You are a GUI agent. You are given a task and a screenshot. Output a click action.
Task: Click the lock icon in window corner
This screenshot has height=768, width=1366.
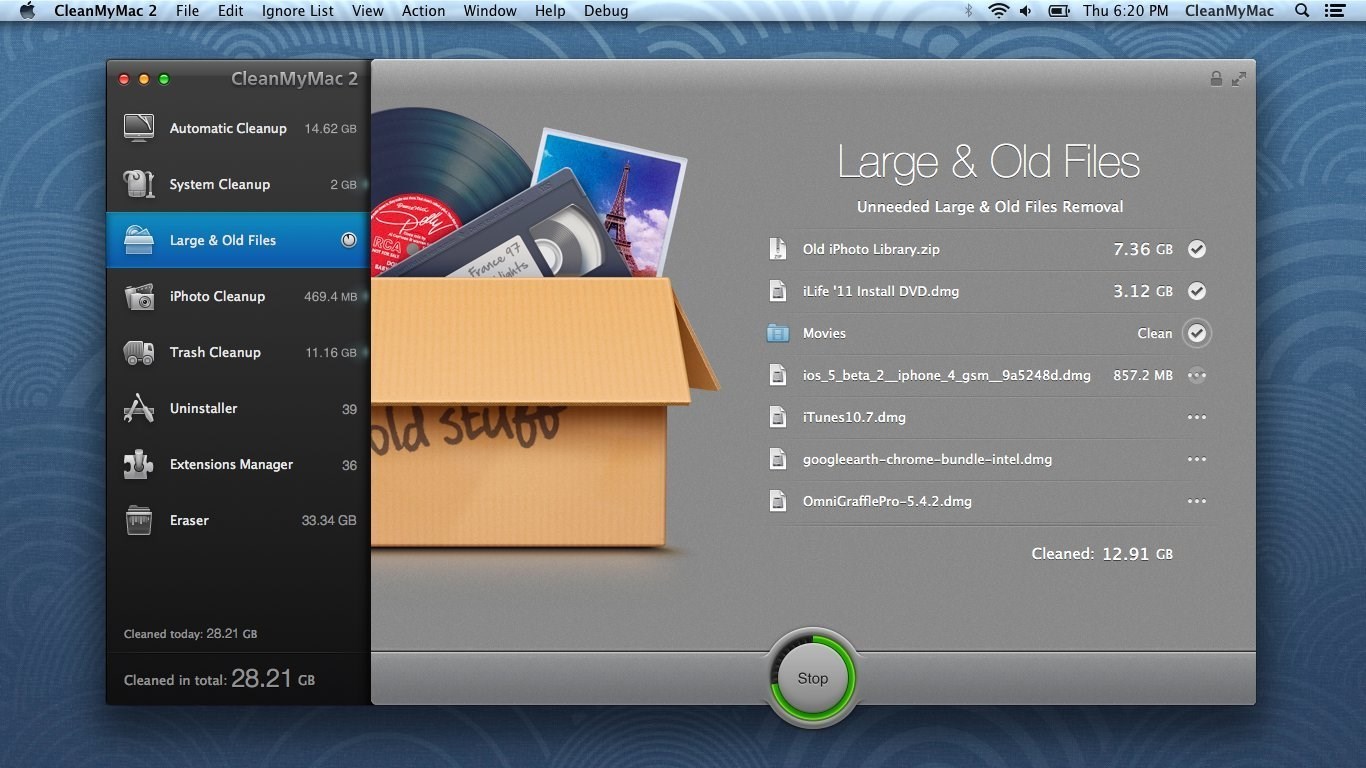pyautogui.click(x=1216, y=78)
